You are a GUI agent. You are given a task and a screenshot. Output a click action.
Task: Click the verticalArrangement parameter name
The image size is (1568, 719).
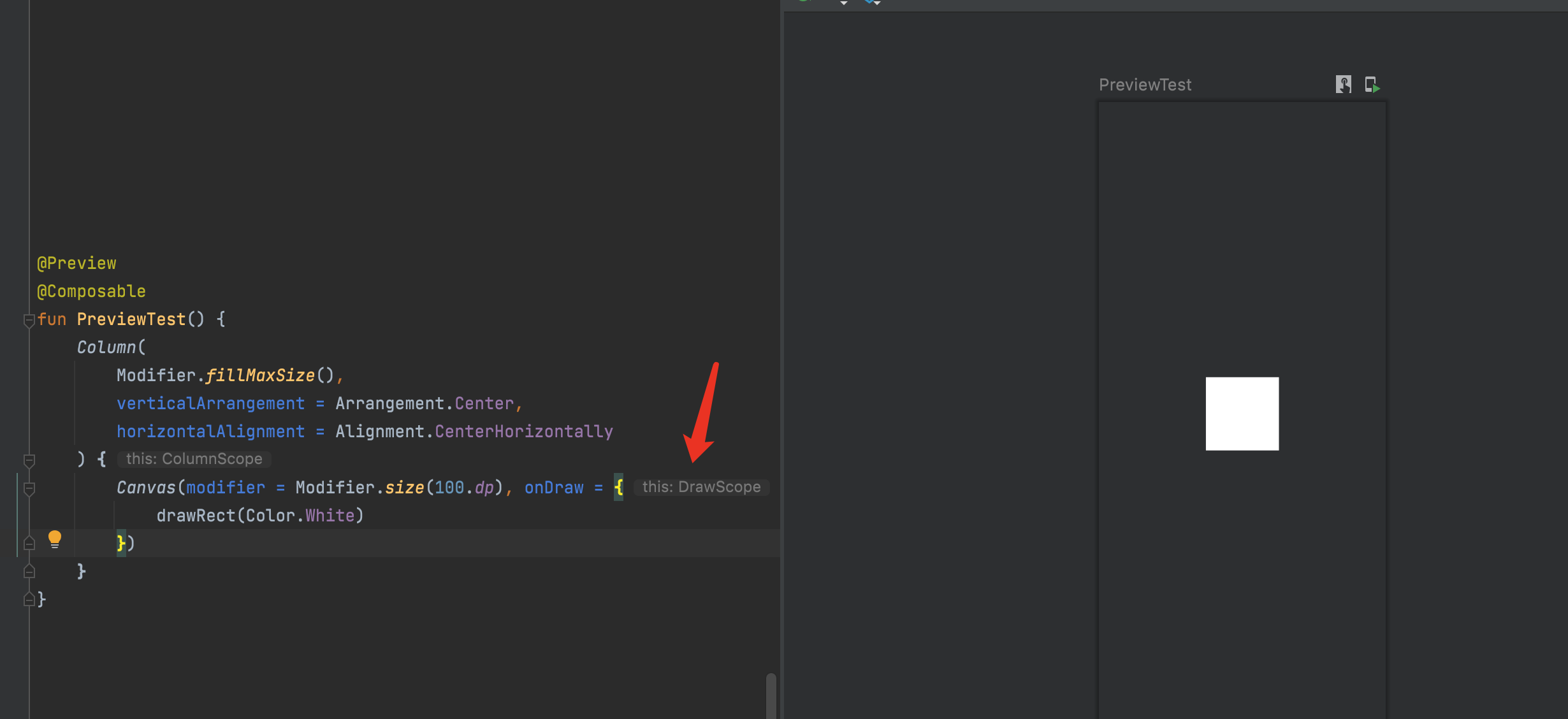210,403
